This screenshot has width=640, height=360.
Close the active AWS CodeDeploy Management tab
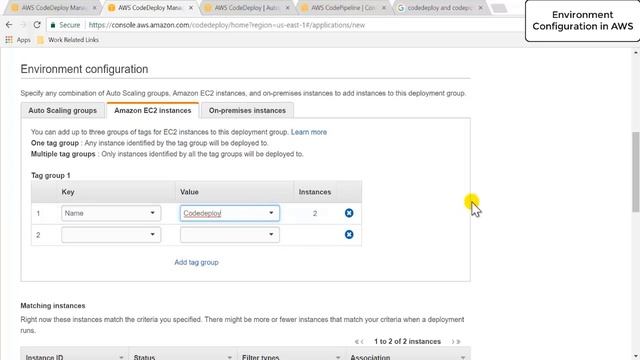click(191, 8)
